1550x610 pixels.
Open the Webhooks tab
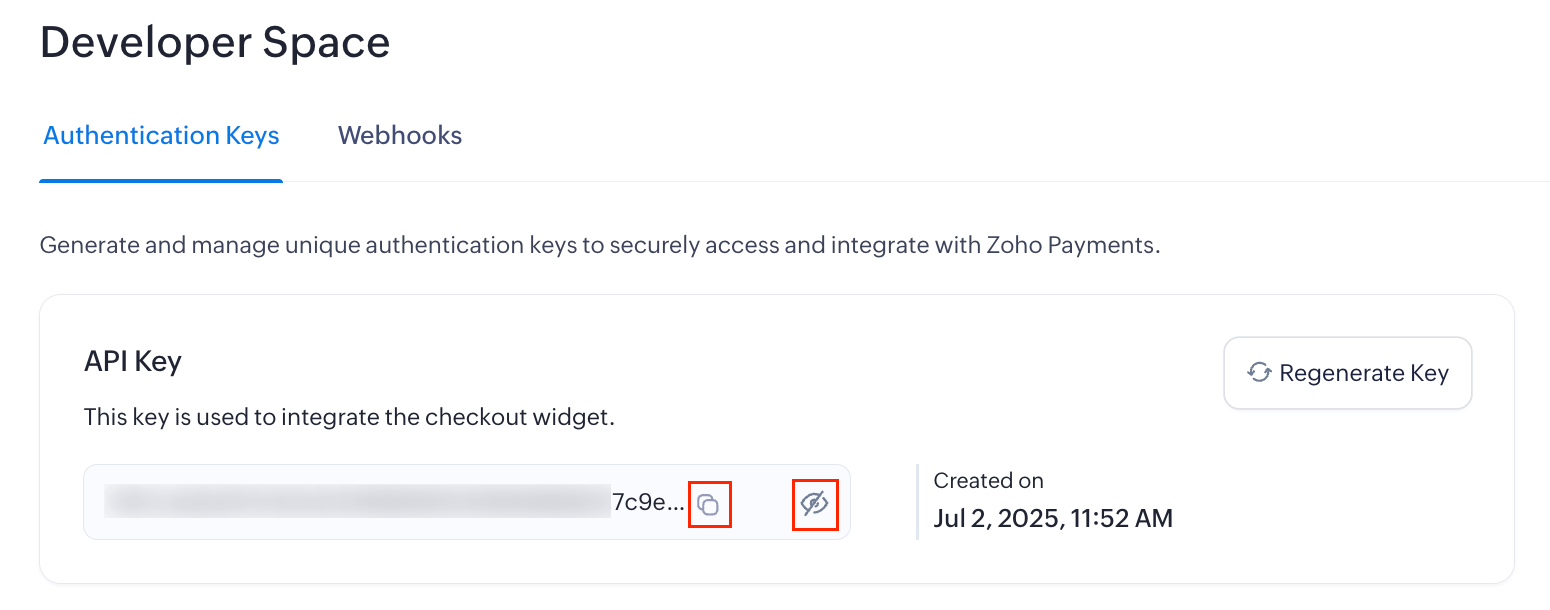[400, 136]
